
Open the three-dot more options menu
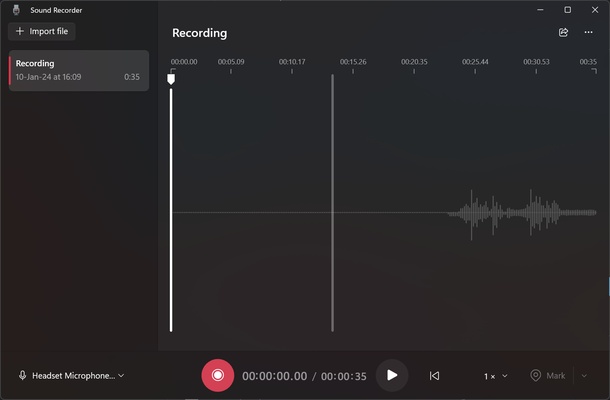[588, 32]
